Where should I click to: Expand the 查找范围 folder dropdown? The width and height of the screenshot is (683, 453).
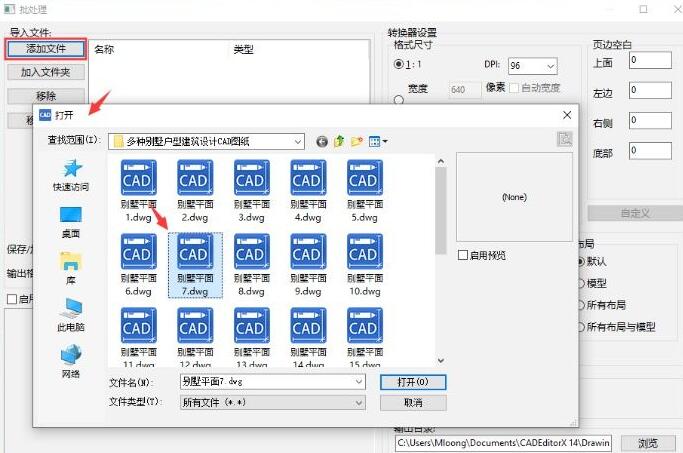[x=298, y=142]
